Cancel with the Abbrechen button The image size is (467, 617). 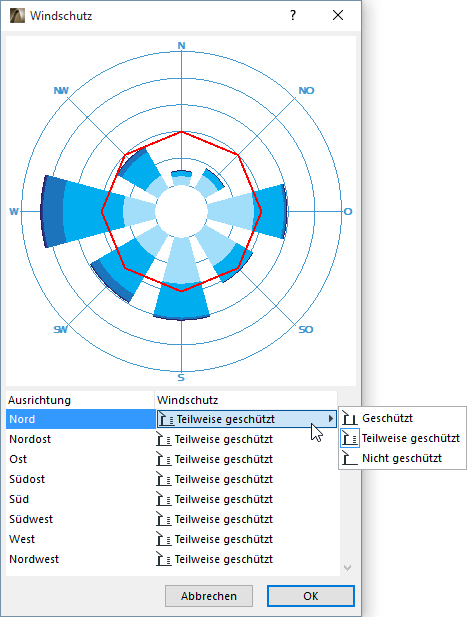point(209,596)
